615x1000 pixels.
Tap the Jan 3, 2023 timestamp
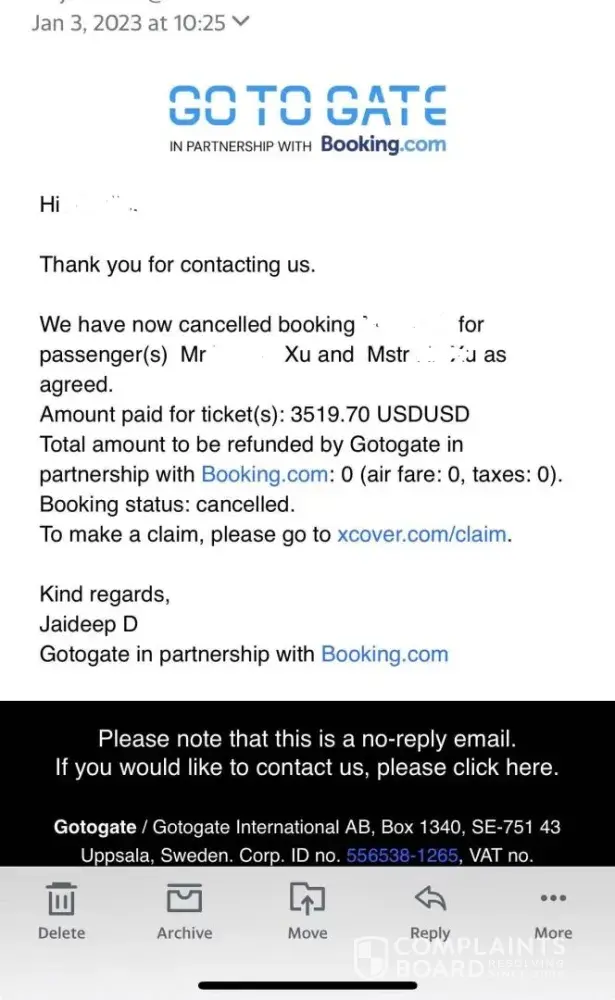pyautogui.click(x=129, y=23)
